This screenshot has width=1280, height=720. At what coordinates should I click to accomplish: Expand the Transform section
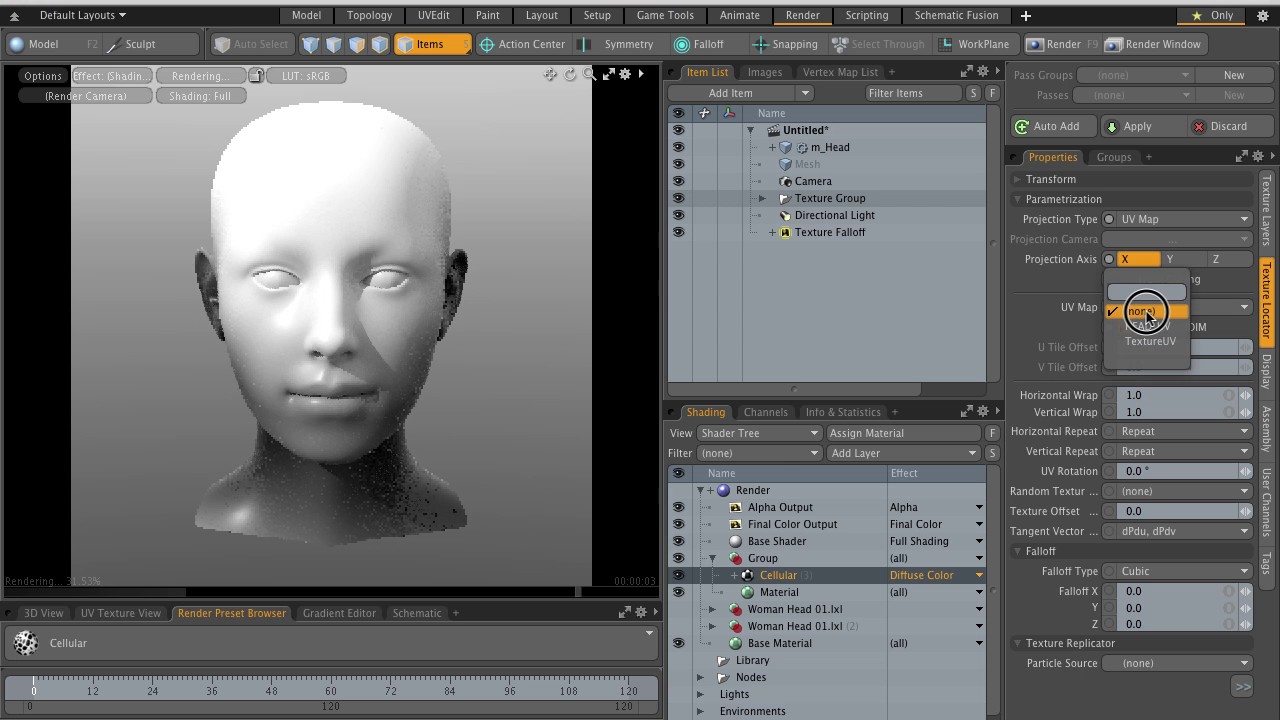pos(1017,179)
